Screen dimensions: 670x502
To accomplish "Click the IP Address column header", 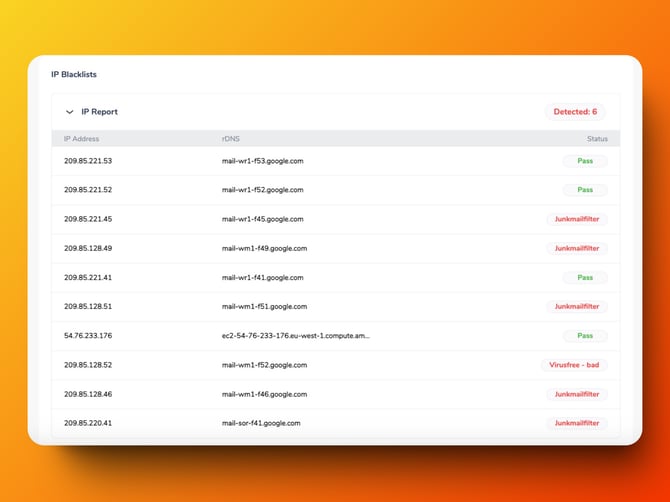I will (81, 139).
